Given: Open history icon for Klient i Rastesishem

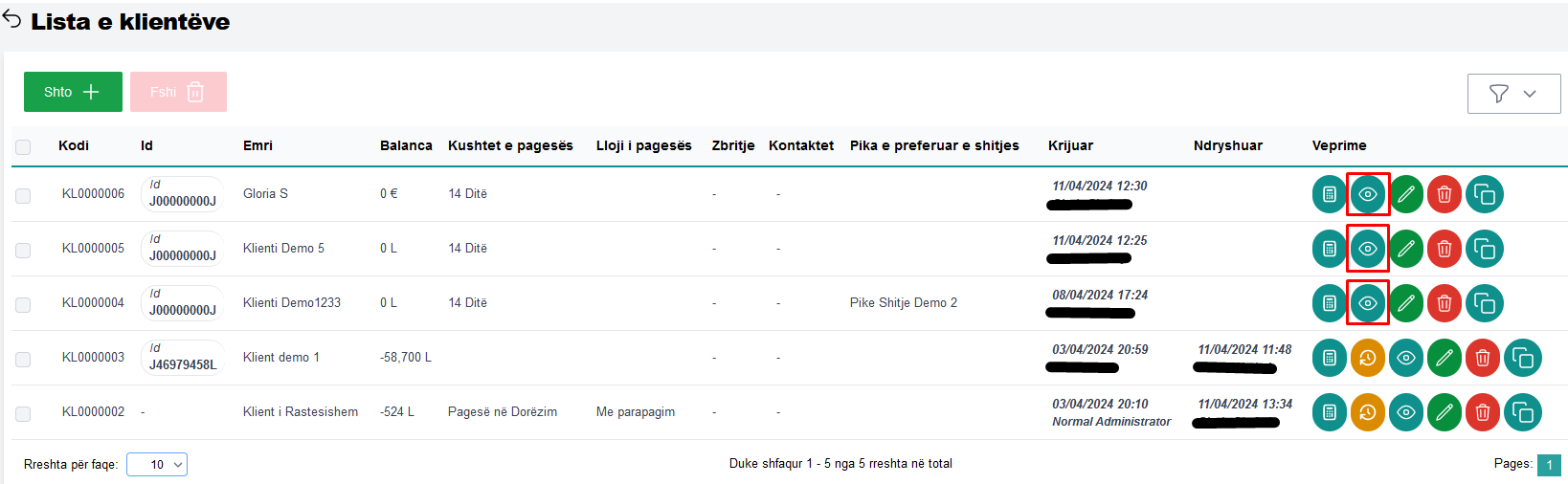Looking at the screenshot, I should click(1367, 412).
